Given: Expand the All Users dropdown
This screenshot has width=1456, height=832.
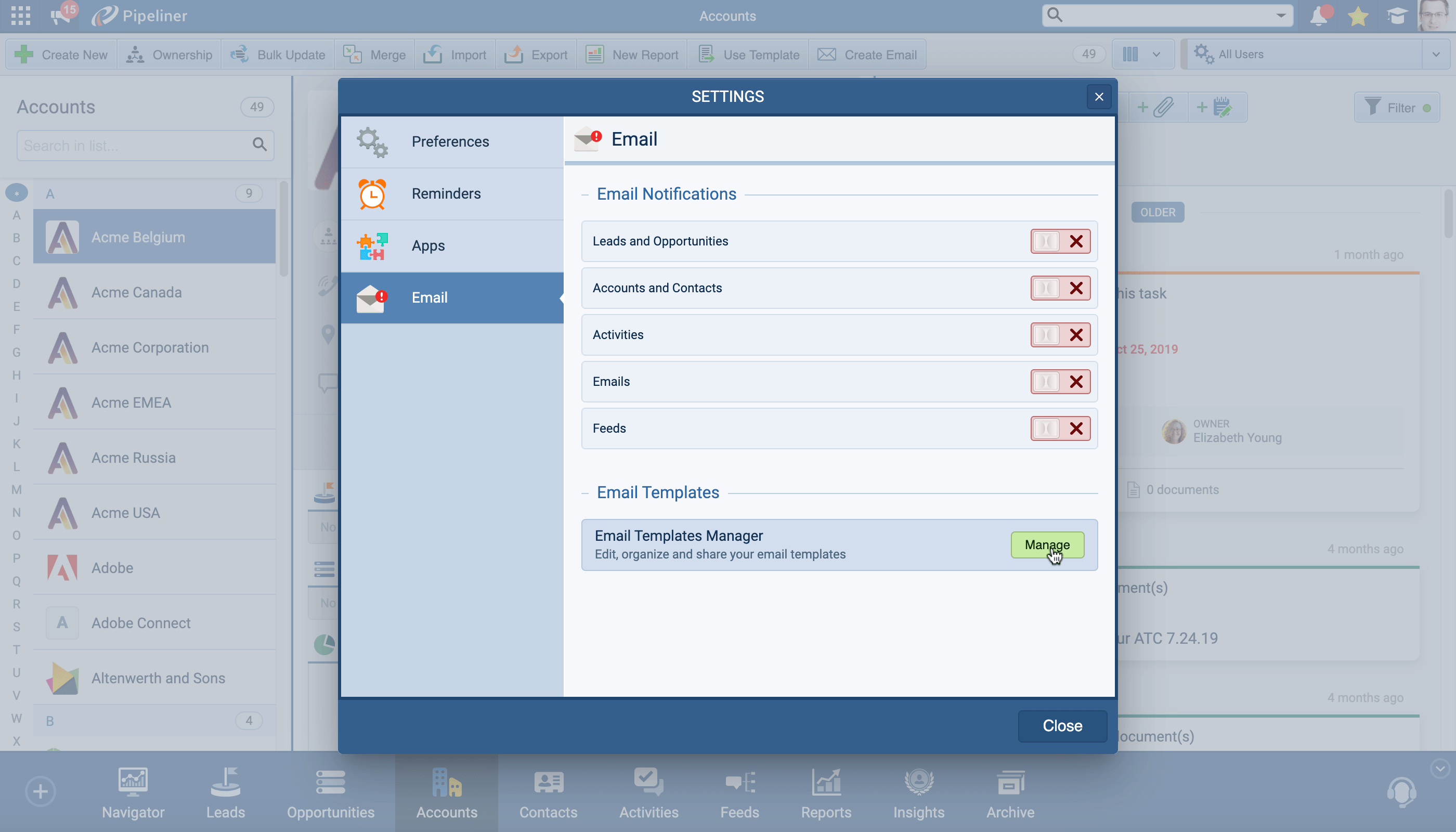Looking at the screenshot, I should [x=1435, y=54].
